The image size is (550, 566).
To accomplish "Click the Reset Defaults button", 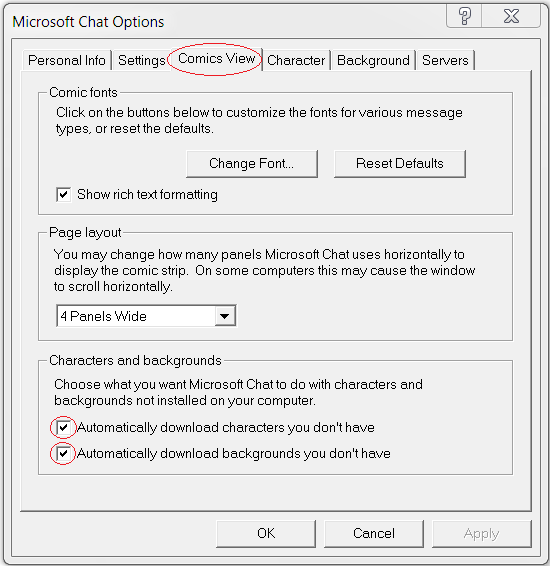I will 400,164.
